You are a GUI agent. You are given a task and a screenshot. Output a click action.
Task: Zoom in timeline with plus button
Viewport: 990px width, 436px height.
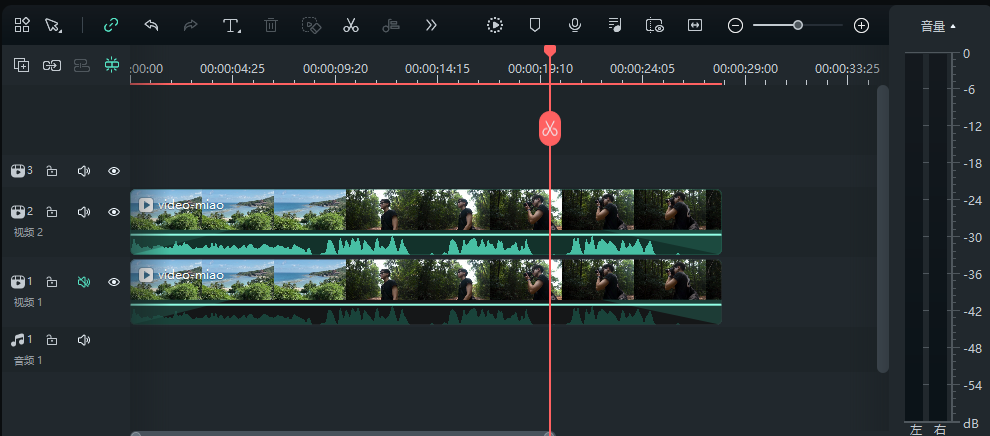861,25
